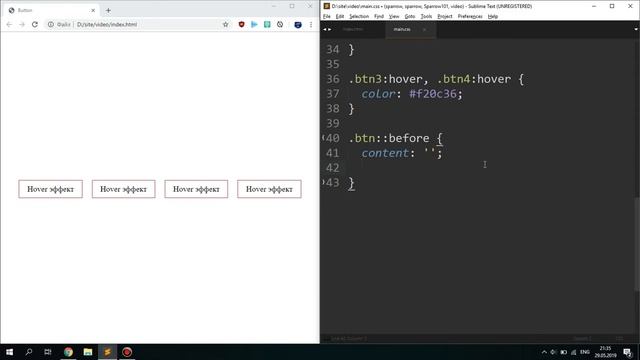This screenshot has width=640, height=360.
Task: Open the blue play-arrow extension in Chrome
Action: click(x=254, y=24)
